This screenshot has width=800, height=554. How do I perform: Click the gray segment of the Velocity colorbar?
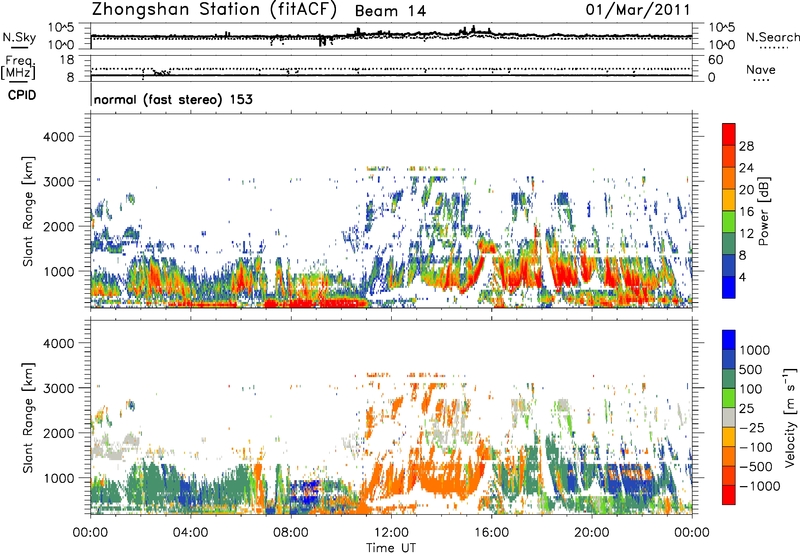tap(729, 417)
